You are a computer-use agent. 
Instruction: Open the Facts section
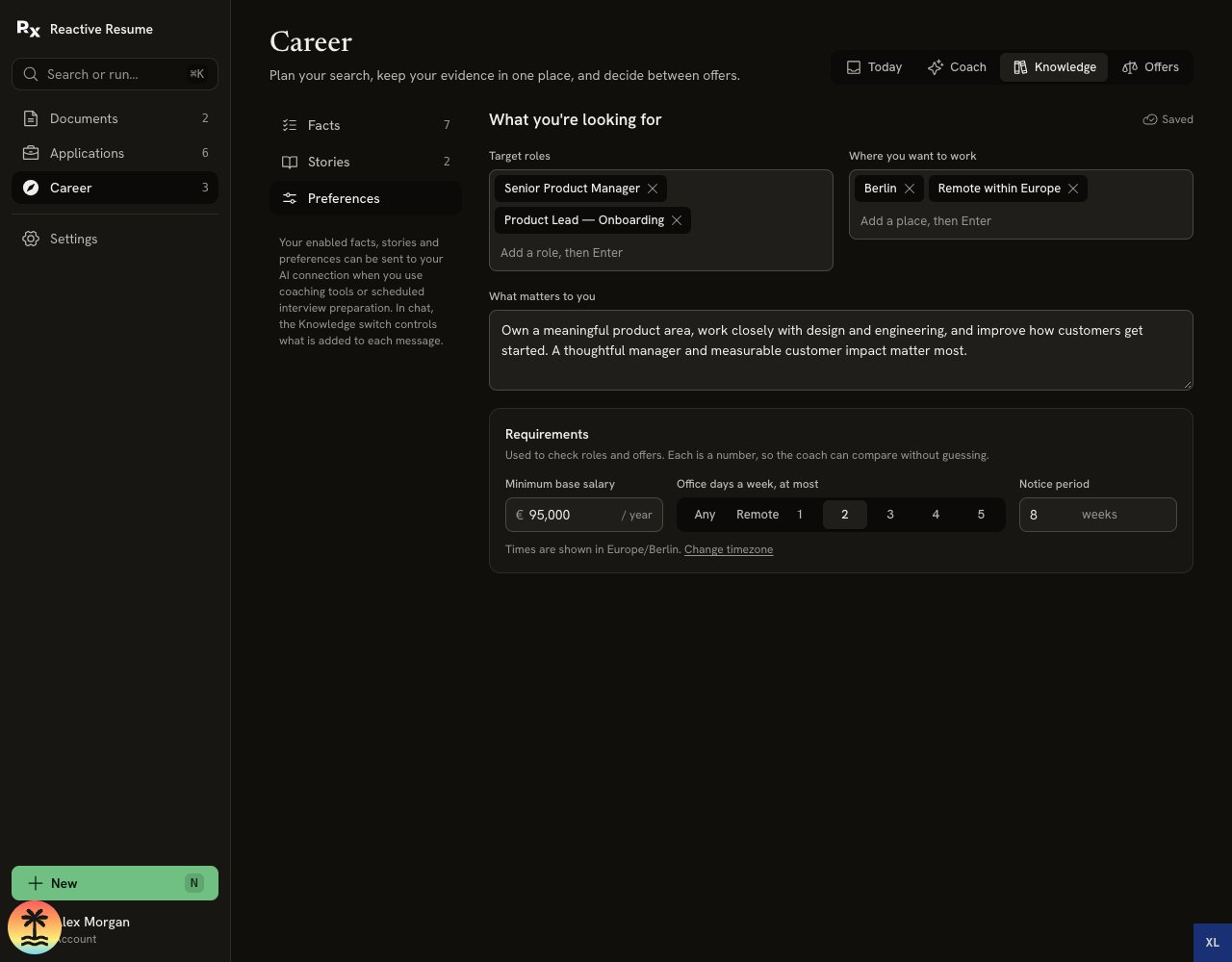[366, 125]
